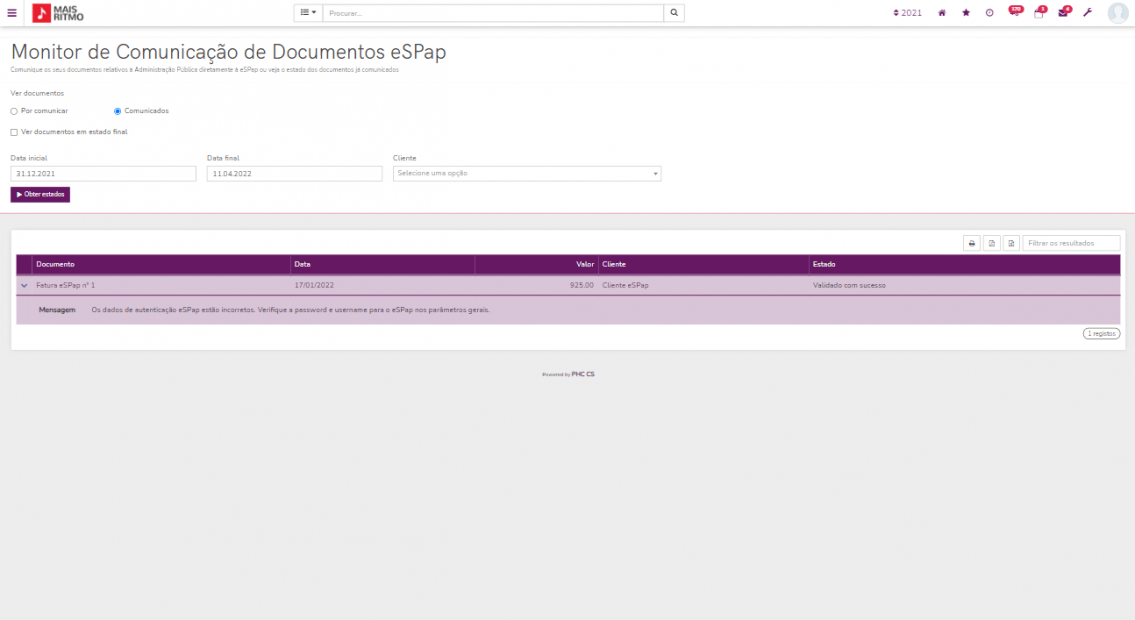1135x620 pixels.
Task: Click the magnifier search button
Action: (674, 13)
